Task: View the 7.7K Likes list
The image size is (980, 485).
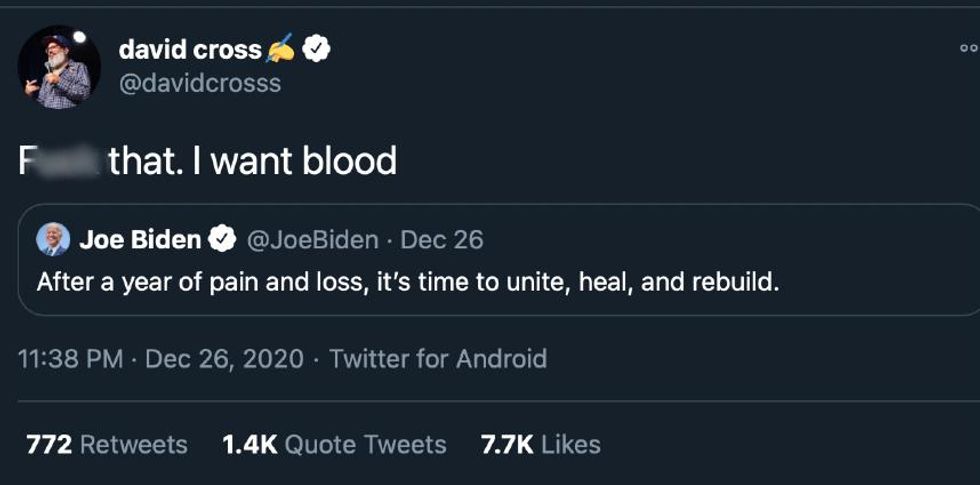Action: pyautogui.click(x=541, y=444)
